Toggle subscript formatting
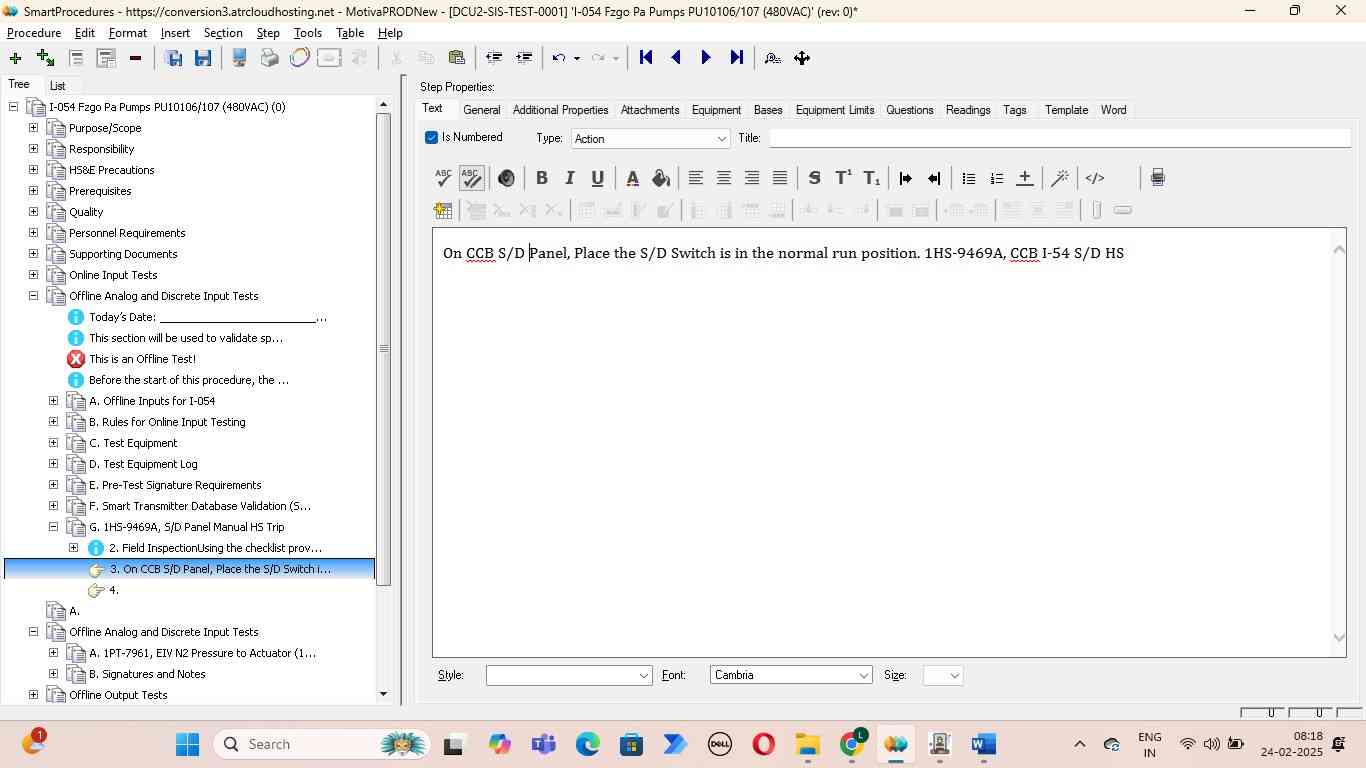Screen dimensions: 1366x768 coord(872,178)
